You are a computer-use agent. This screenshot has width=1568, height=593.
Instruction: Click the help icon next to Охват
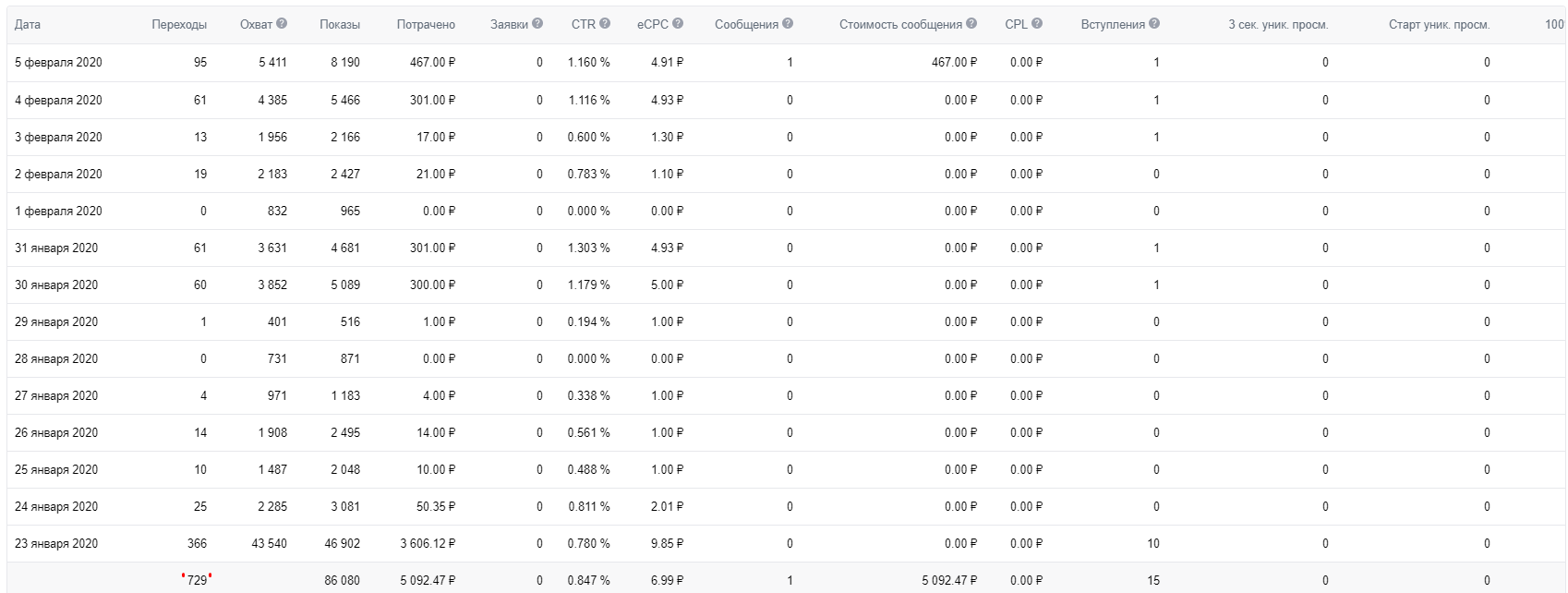(x=282, y=24)
